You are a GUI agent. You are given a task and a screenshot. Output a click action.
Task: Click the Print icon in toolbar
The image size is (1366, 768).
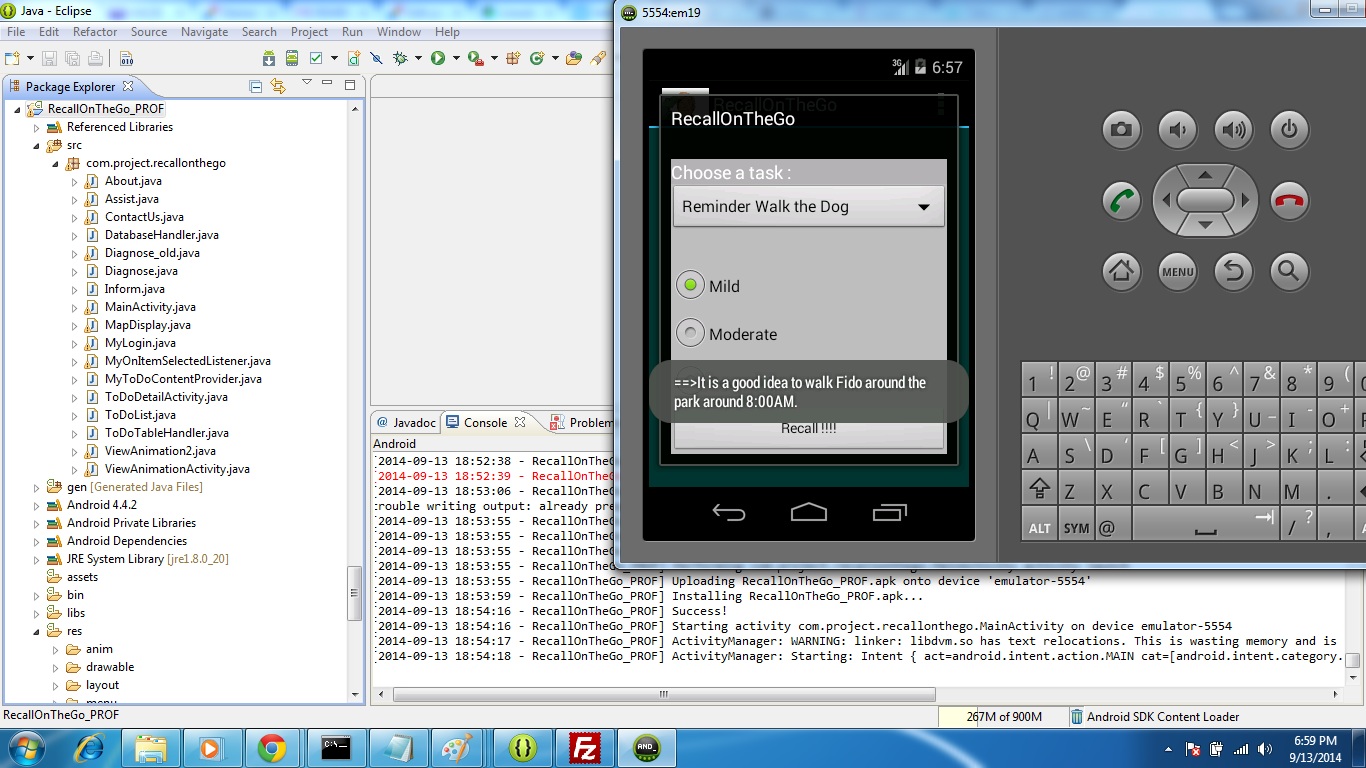coord(95,59)
